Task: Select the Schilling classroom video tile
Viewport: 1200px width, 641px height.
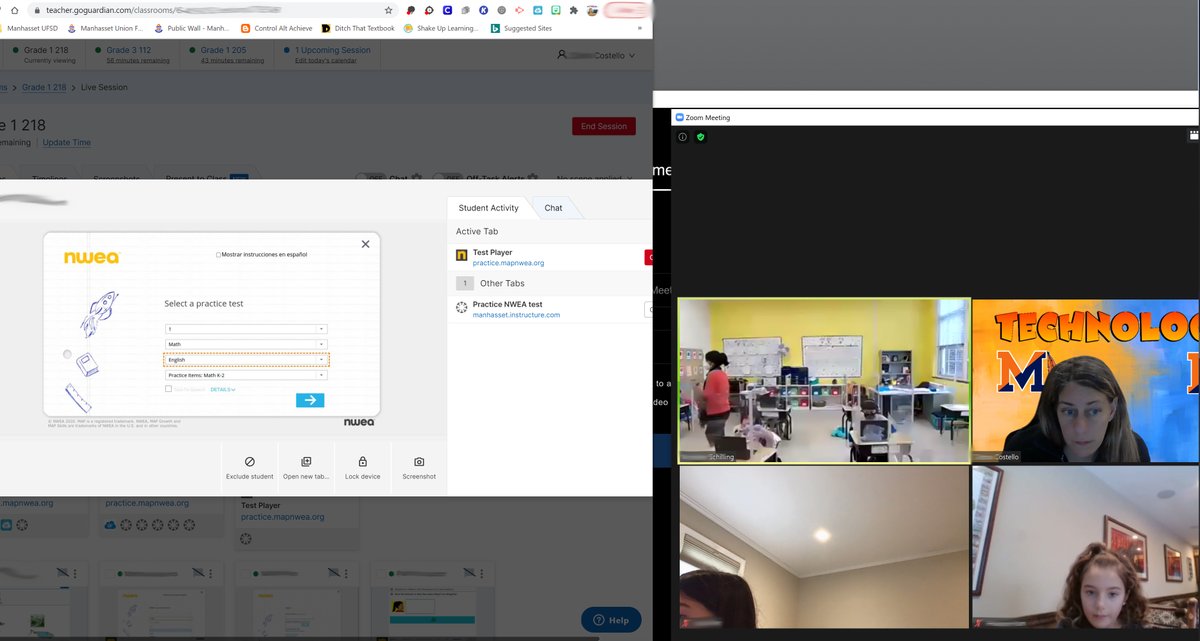Action: pos(824,380)
